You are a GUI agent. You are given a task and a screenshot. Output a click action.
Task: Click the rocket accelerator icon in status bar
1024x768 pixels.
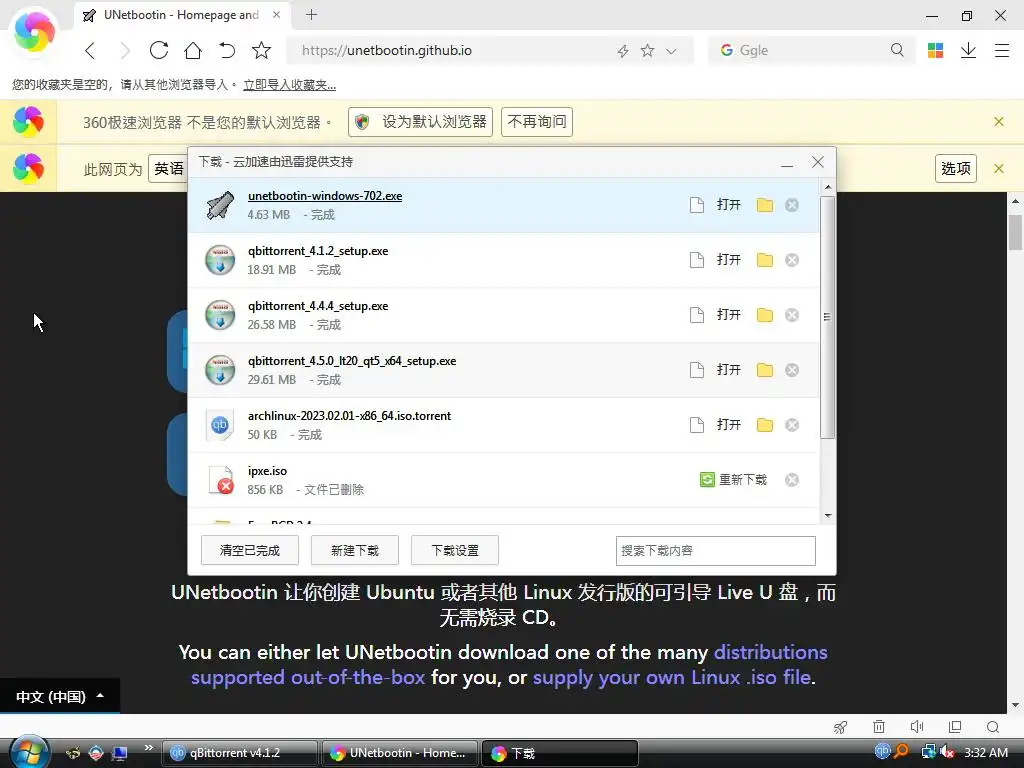pyautogui.click(x=840, y=727)
